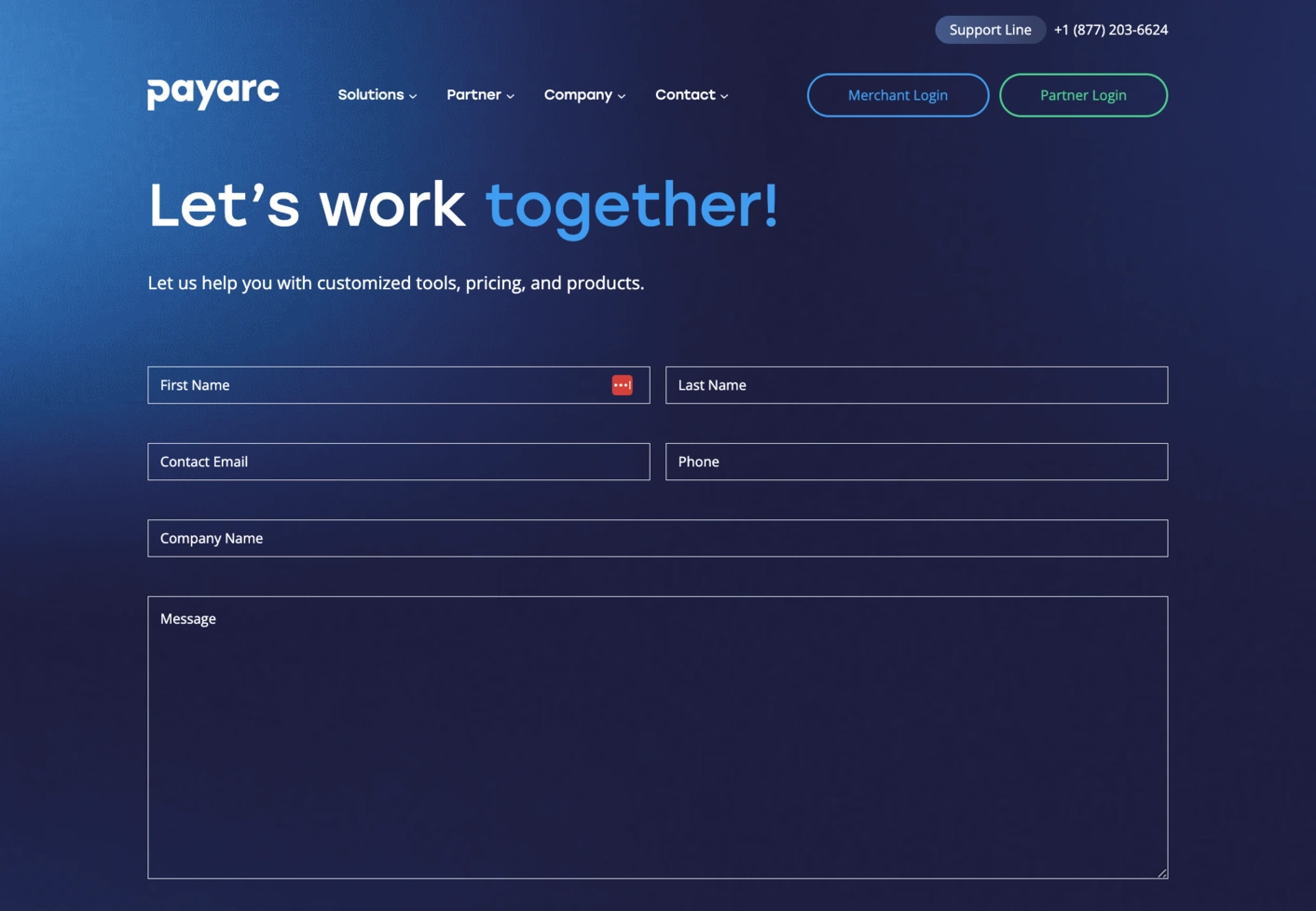Select the Phone input field

916,462
